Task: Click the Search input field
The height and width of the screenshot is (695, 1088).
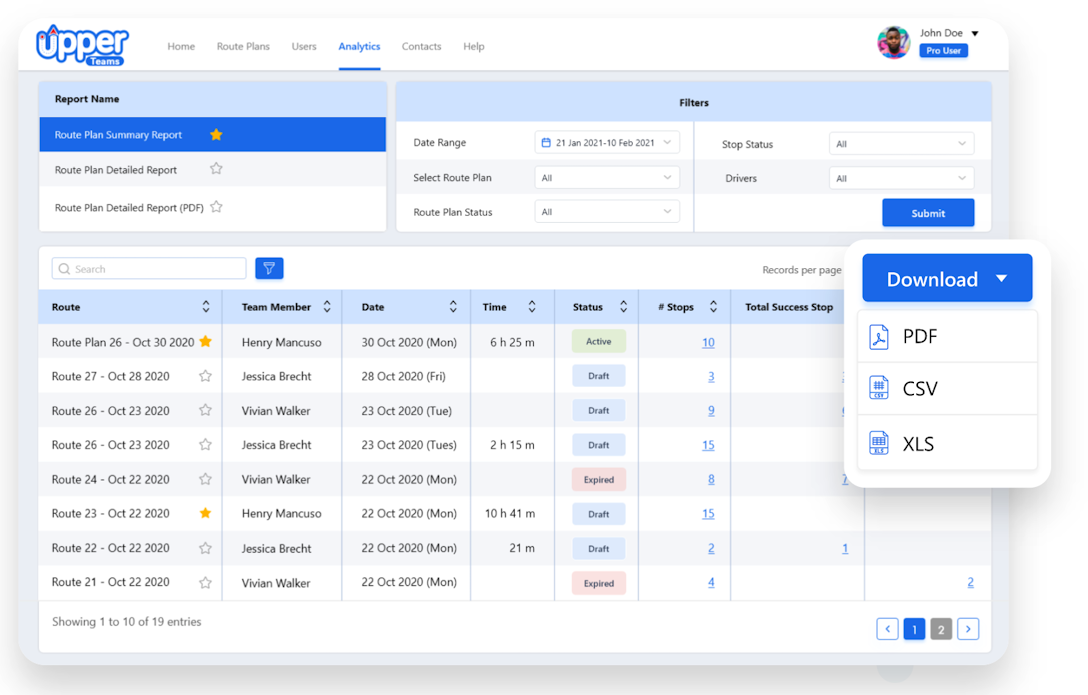Action: point(149,268)
